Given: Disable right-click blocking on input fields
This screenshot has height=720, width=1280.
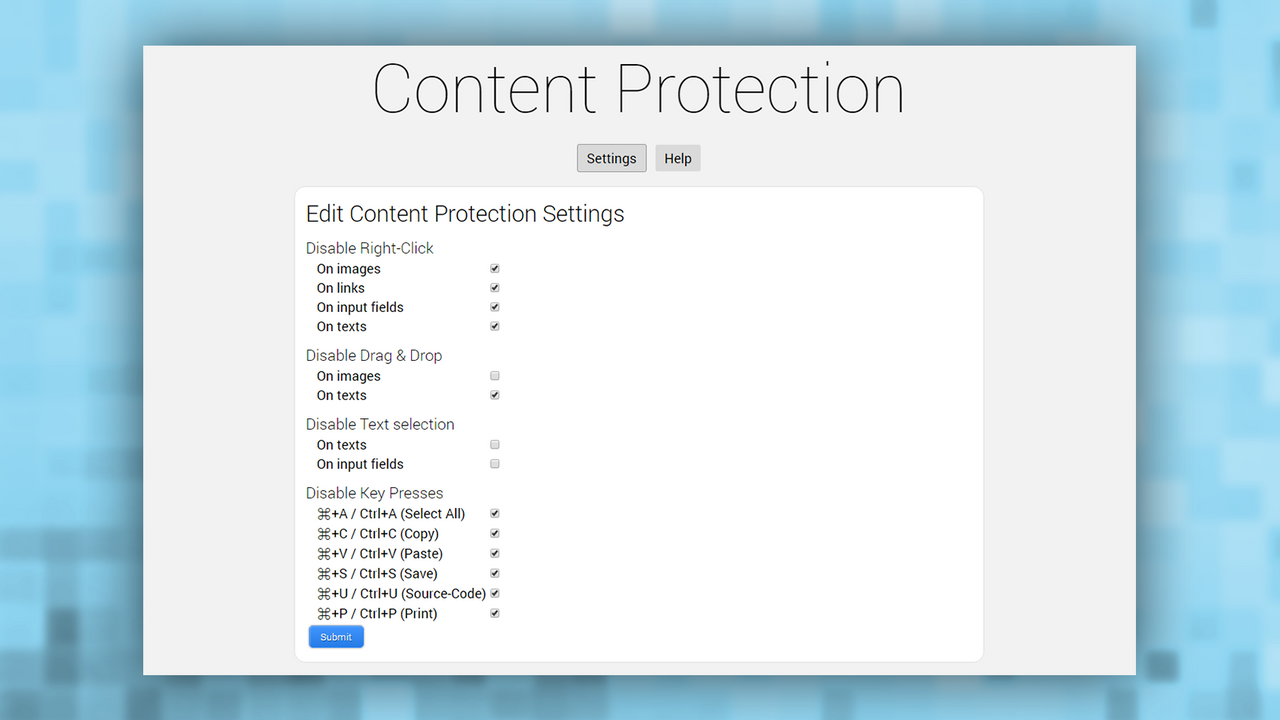Looking at the screenshot, I should coord(494,307).
